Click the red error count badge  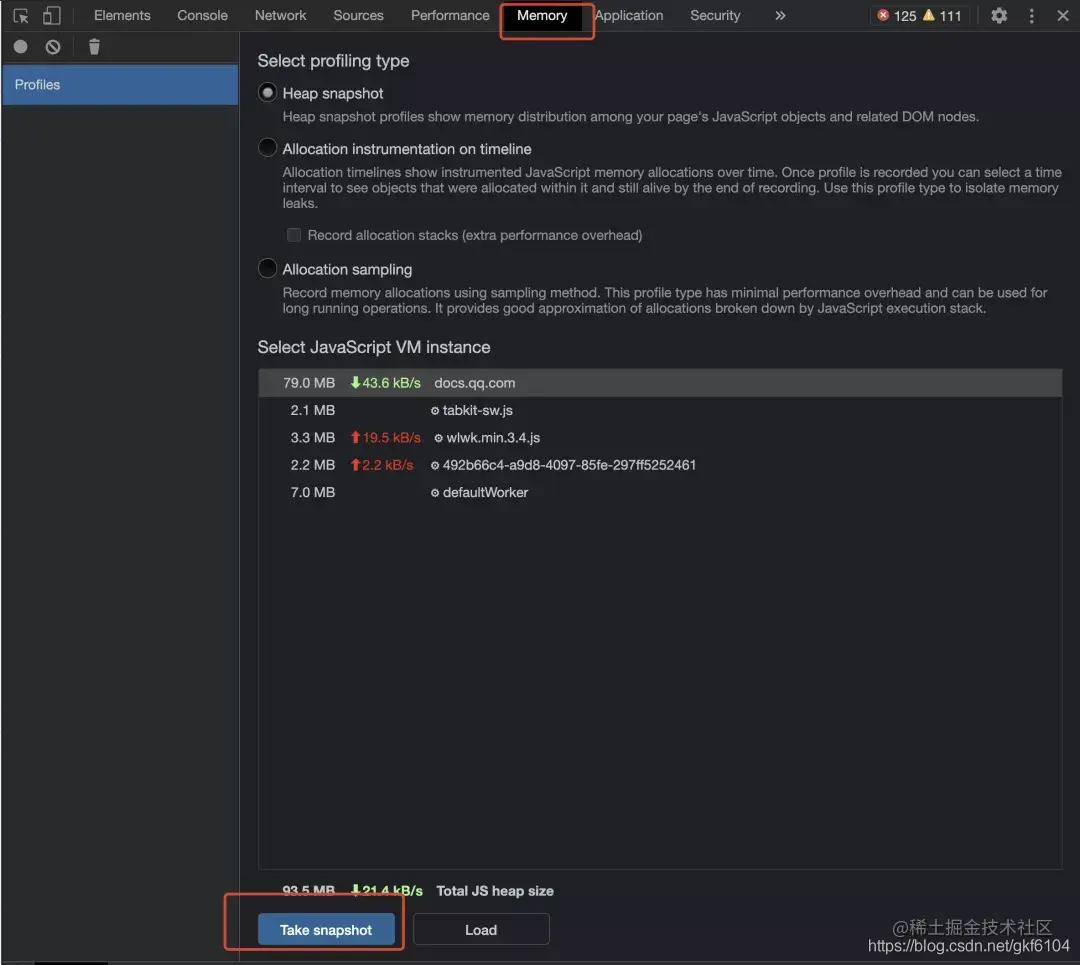(x=897, y=15)
